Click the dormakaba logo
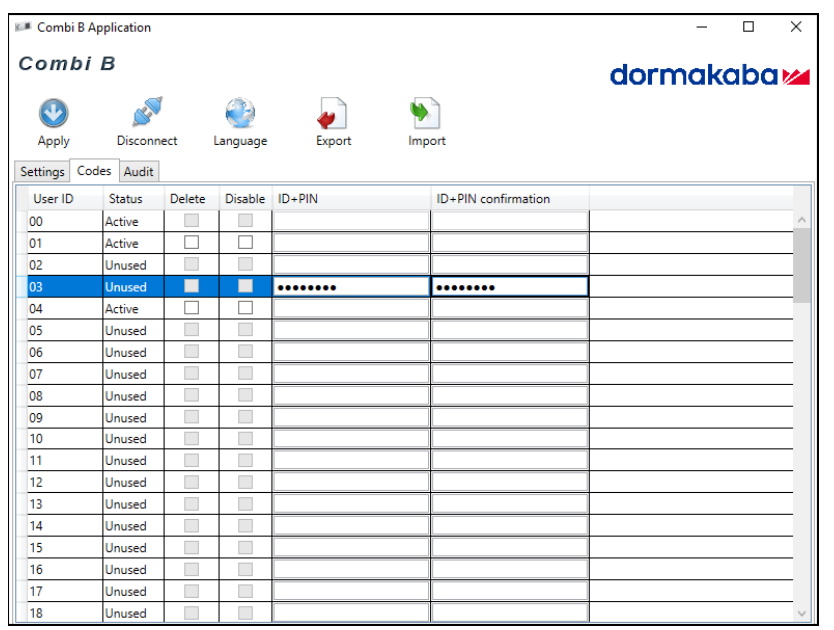 (x=709, y=76)
